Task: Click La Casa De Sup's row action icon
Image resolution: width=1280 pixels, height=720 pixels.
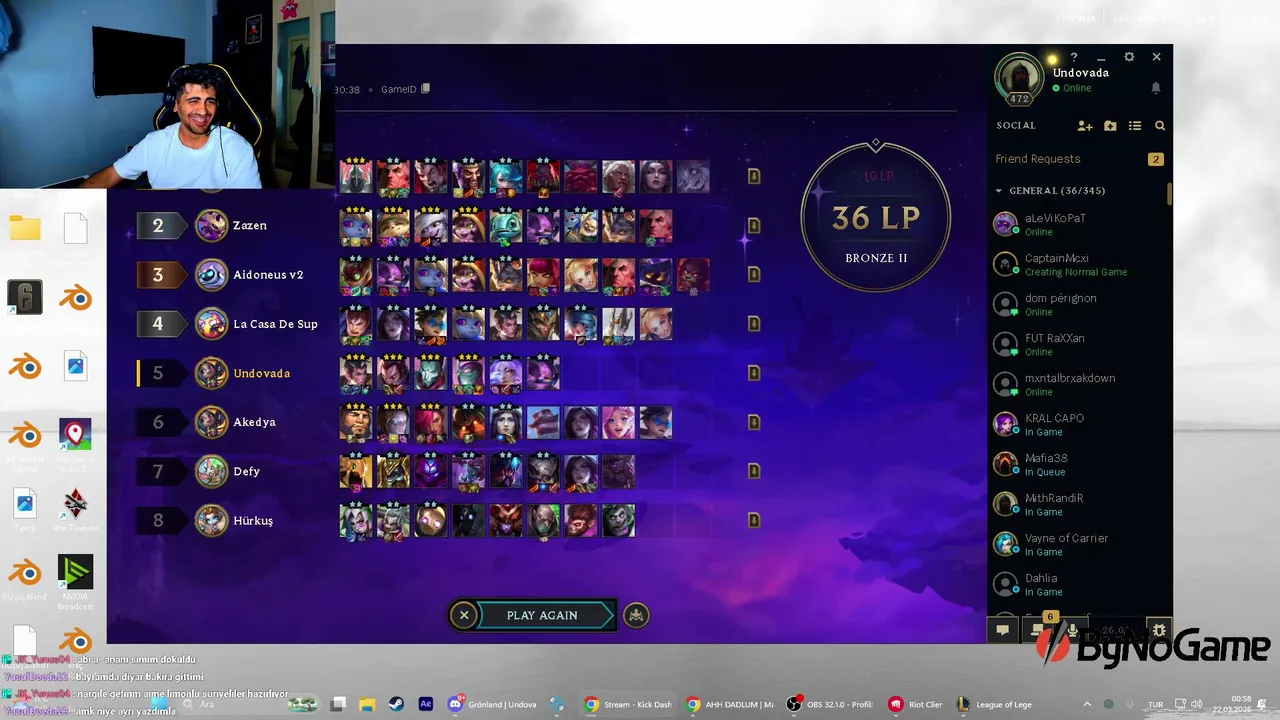Action: pos(754,323)
